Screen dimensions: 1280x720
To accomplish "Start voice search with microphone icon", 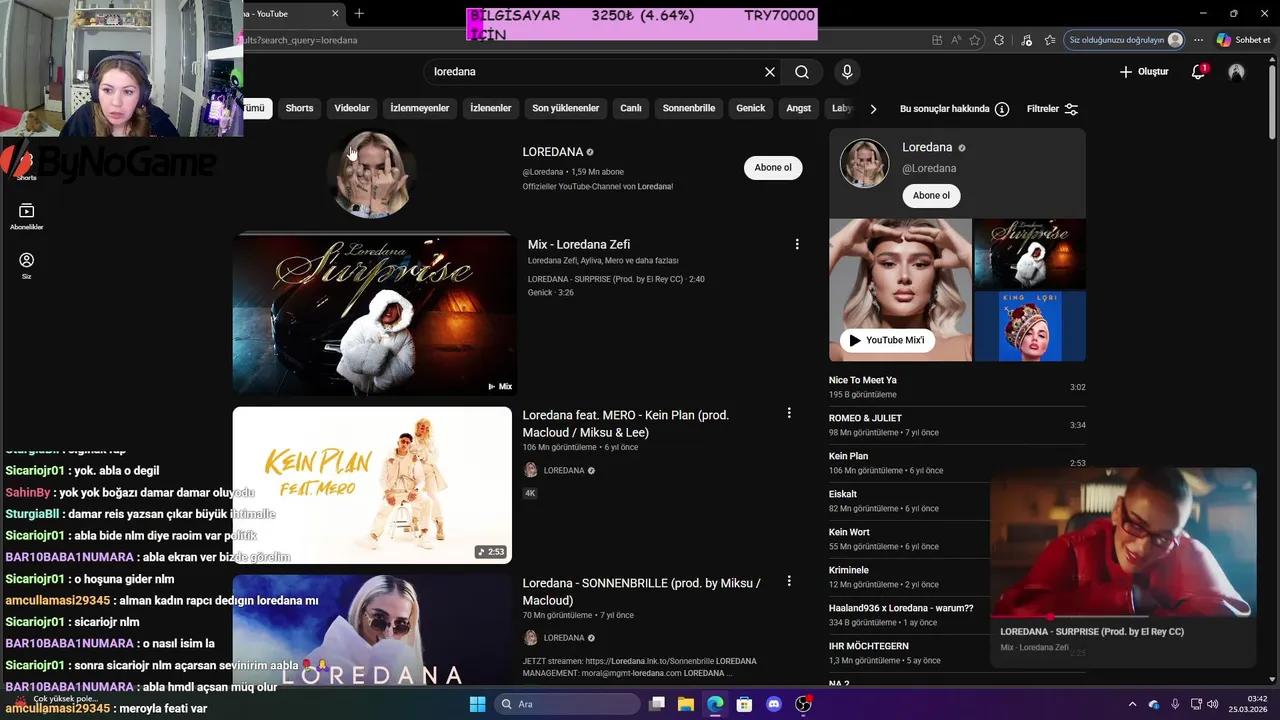I will (847, 72).
